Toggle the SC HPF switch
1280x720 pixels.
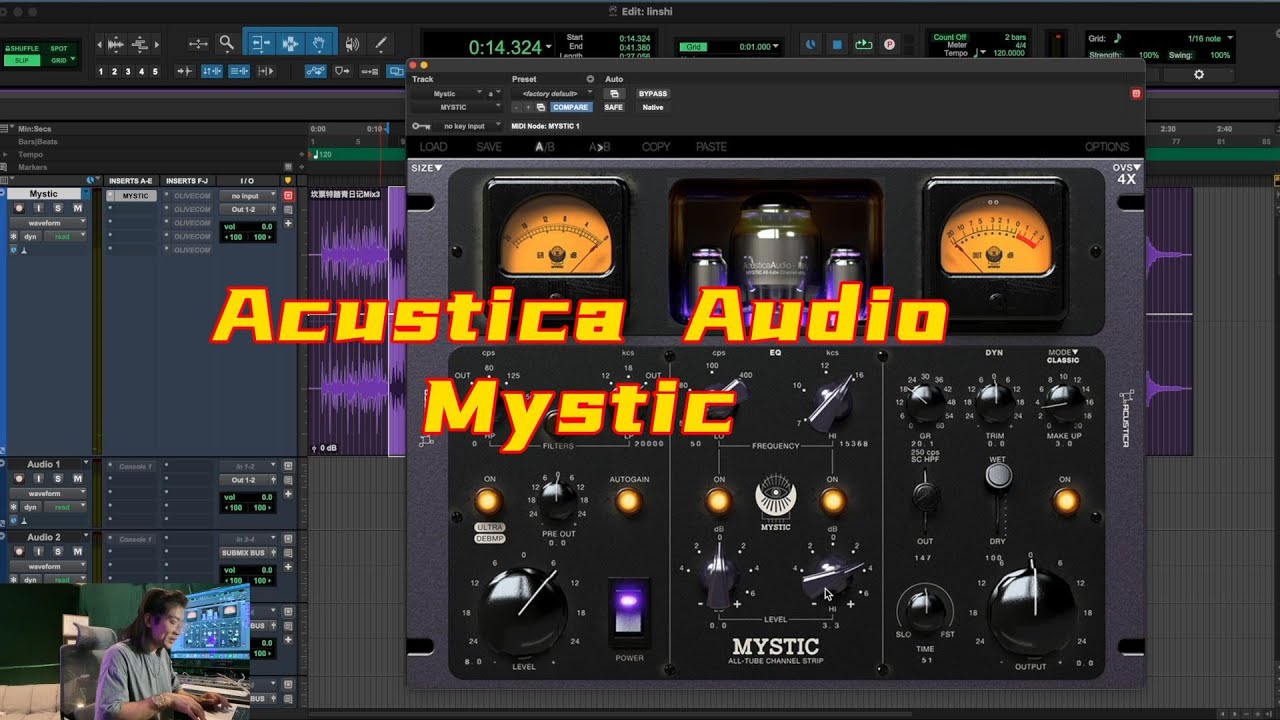(925, 495)
